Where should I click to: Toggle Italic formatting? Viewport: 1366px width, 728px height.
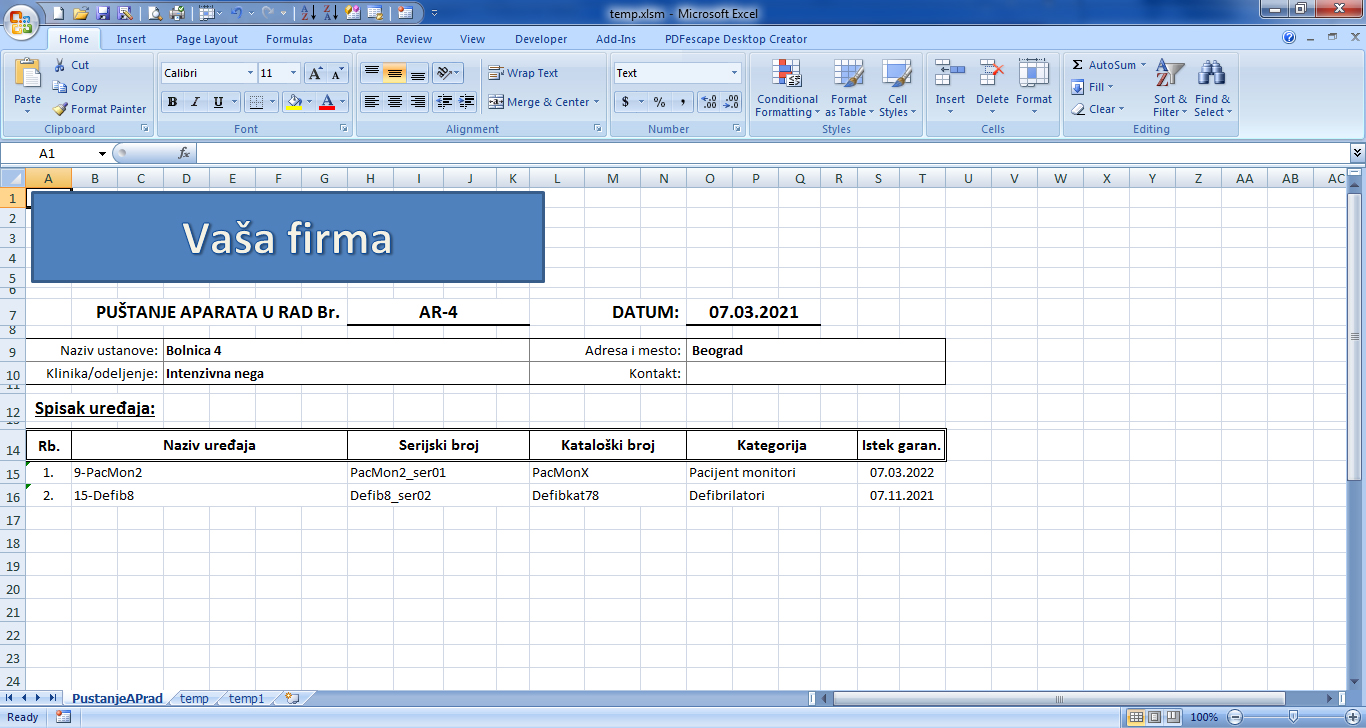click(x=194, y=102)
